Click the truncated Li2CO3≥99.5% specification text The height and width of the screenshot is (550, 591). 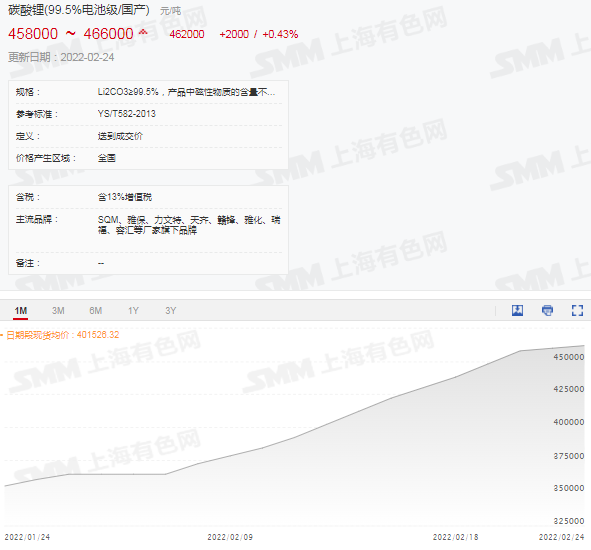186,92
